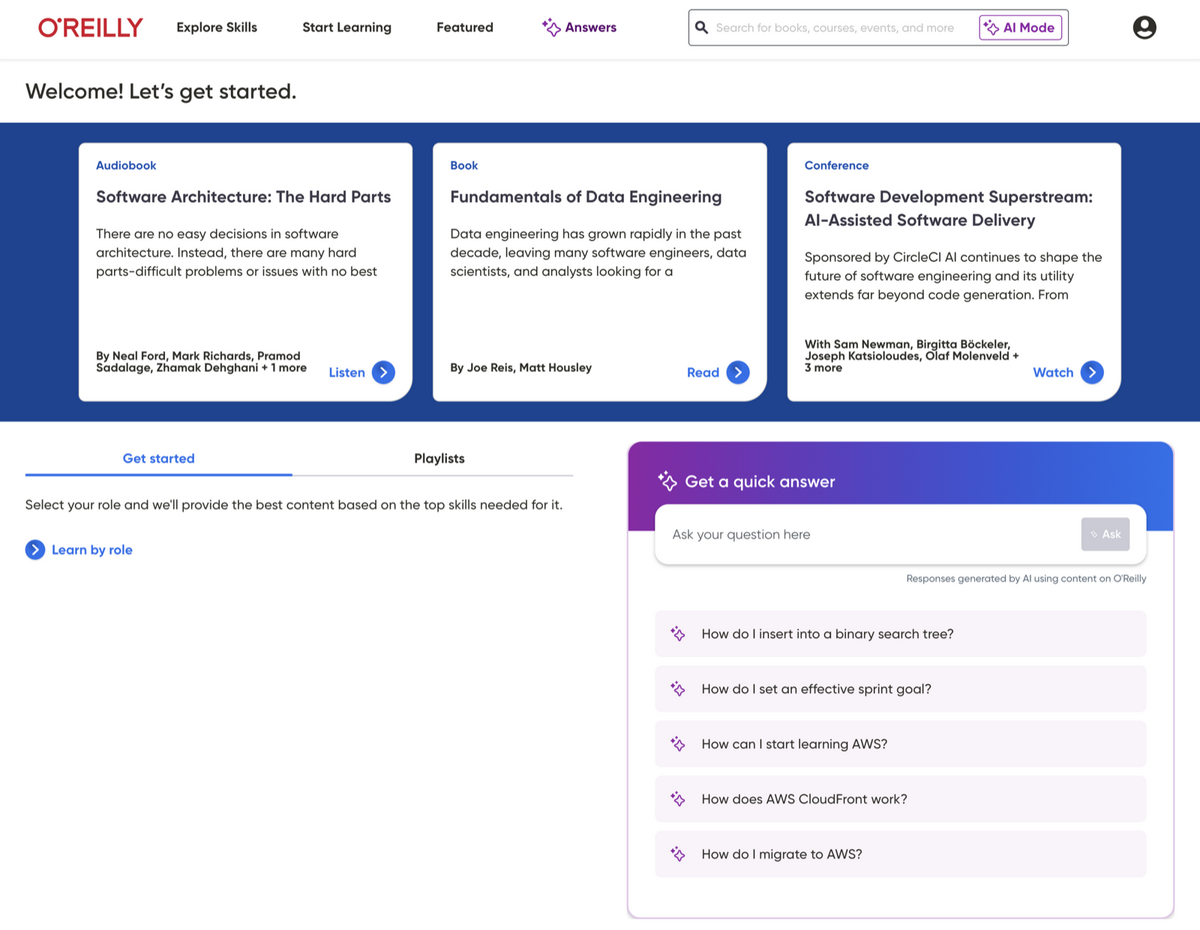Click the arrow circle next to Listen

point(383,372)
